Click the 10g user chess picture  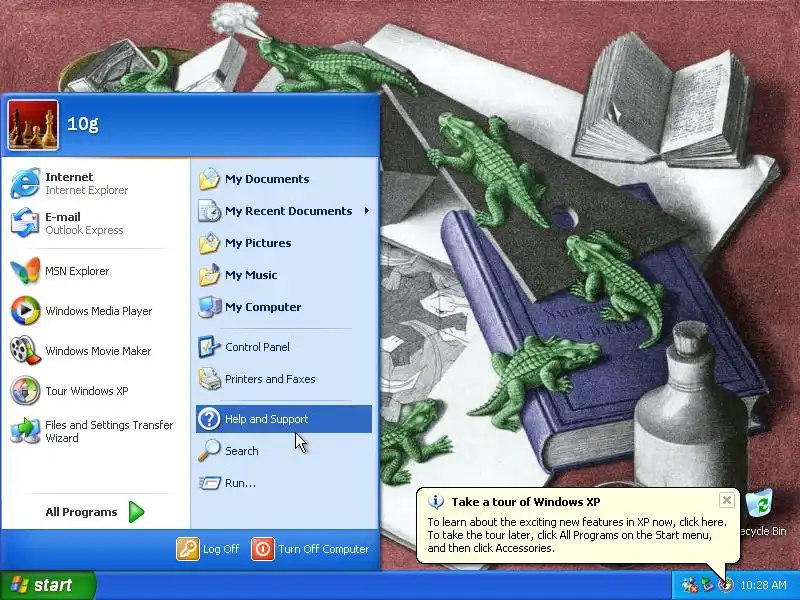33,125
